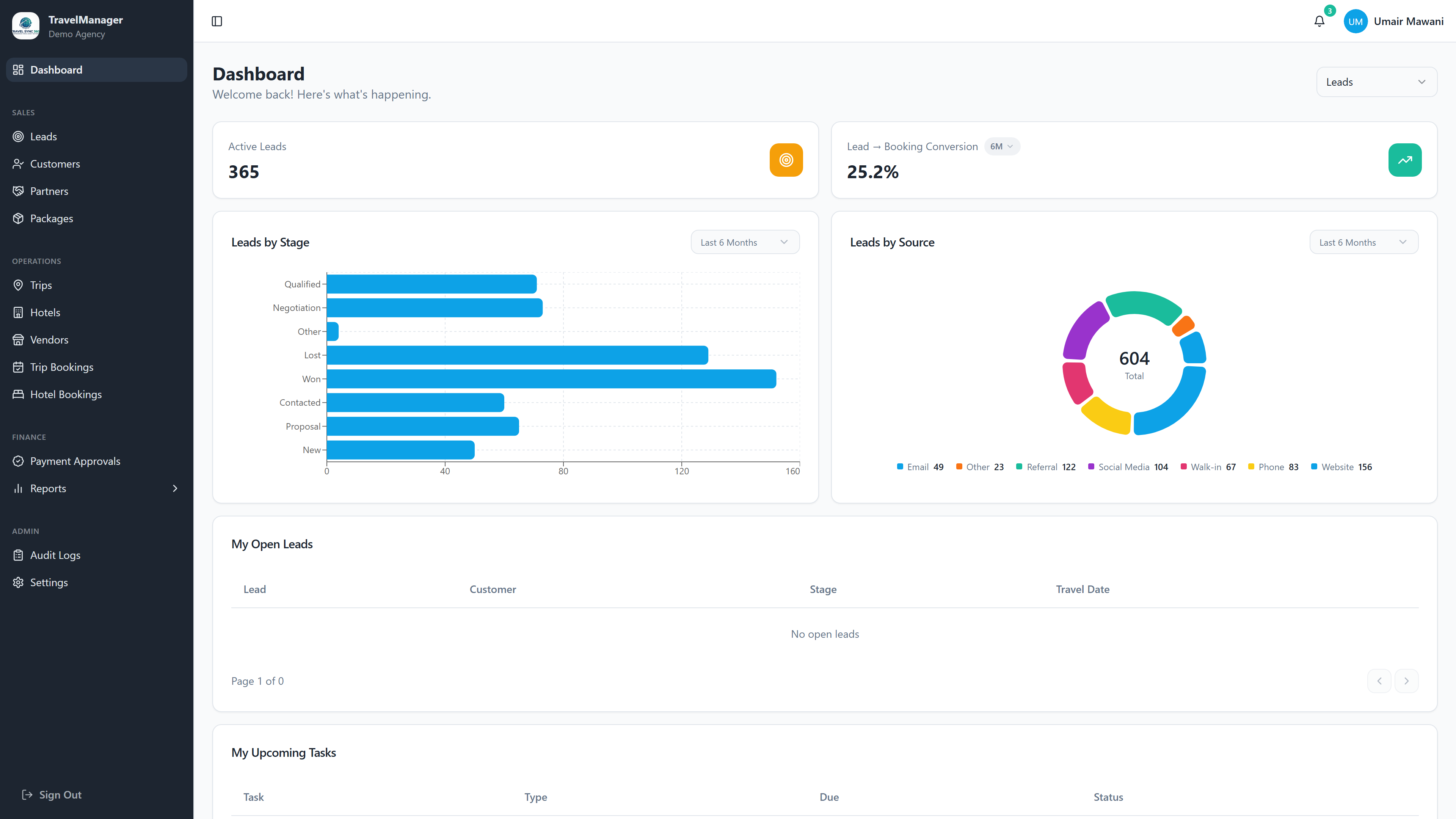The width and height of the screenshot is (1456, 819).
Task: Click the Trips map pin icon
Action: (x=18, y=286)
